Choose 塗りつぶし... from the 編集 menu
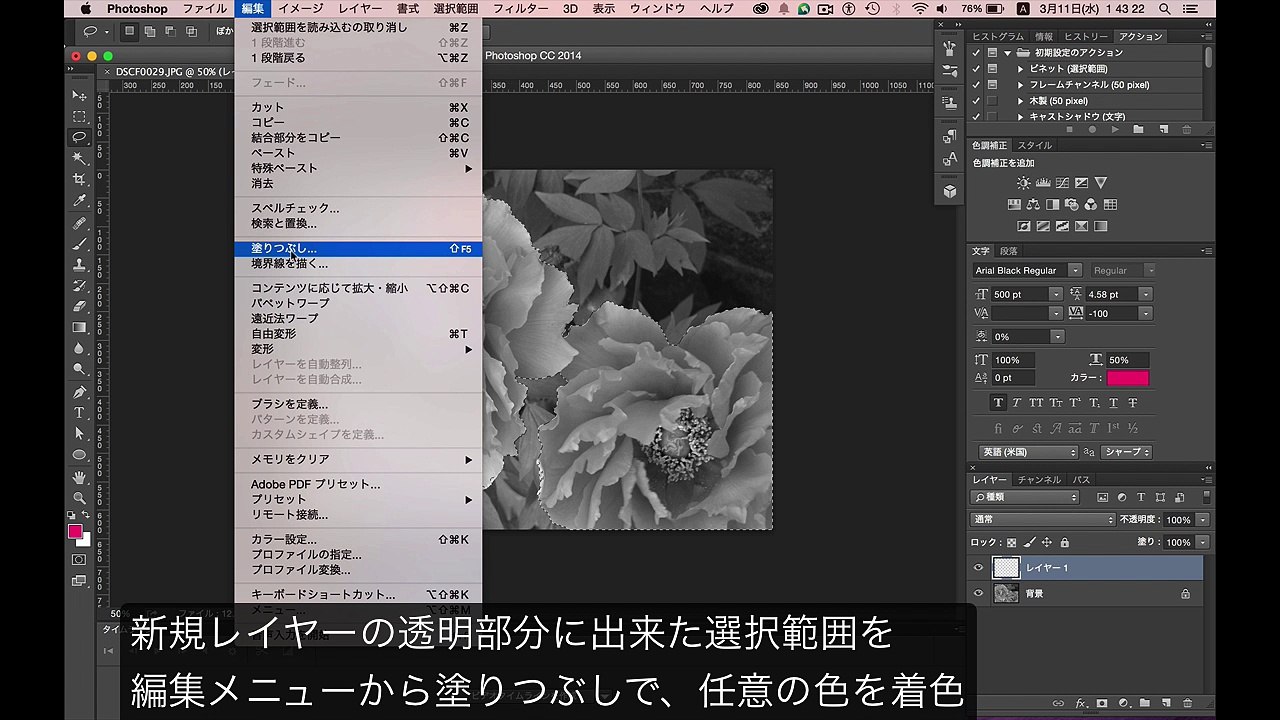Image resolution: width=1280 pixels, height=720 pixels. [x=358, y=248]
